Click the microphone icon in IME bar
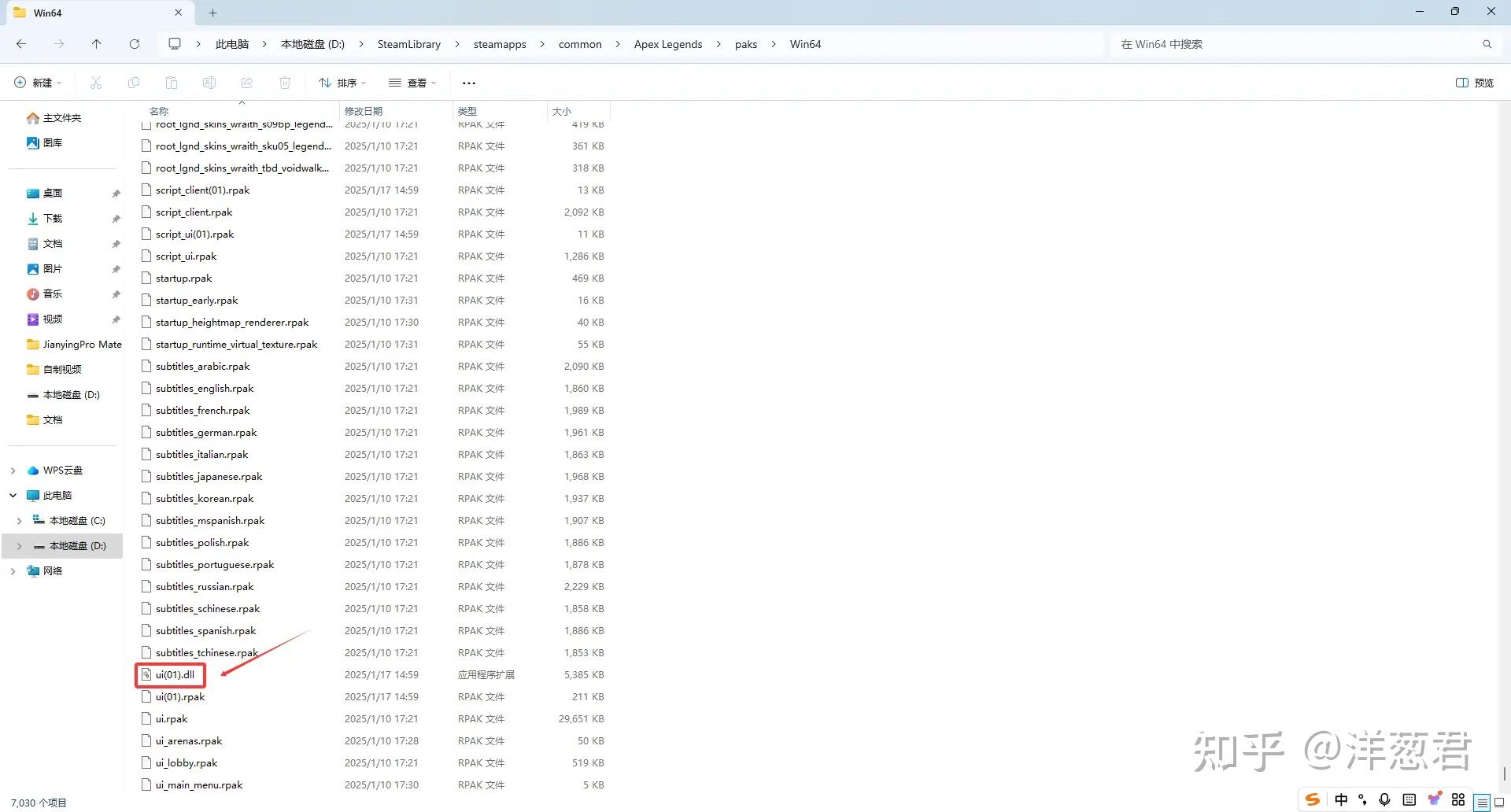Image resolution: width=1511 pixels, height=812 pixels. click(x=1385, y=799)
